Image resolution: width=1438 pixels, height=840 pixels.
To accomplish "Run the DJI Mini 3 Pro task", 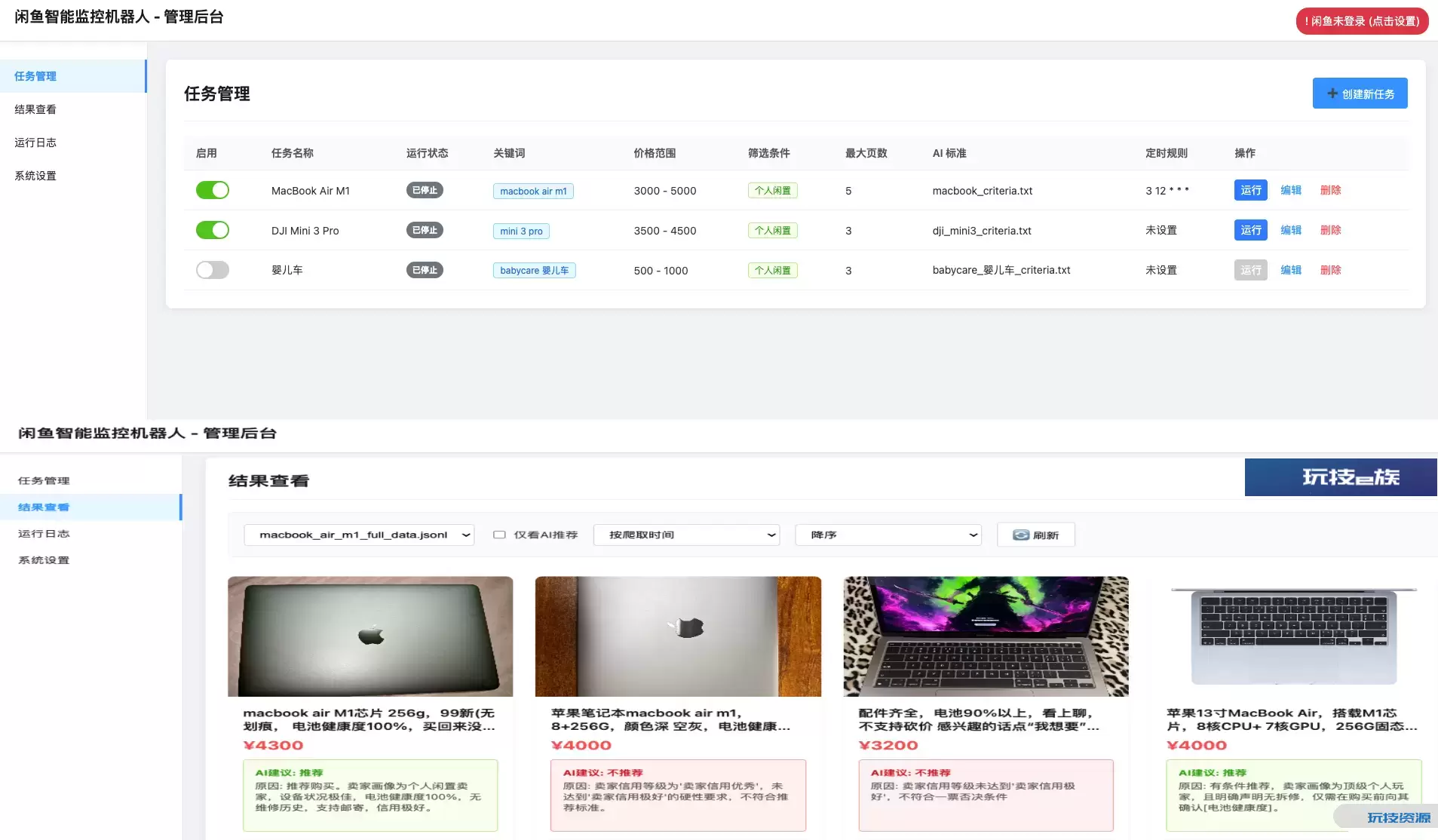I will (x=1251, y=230).
